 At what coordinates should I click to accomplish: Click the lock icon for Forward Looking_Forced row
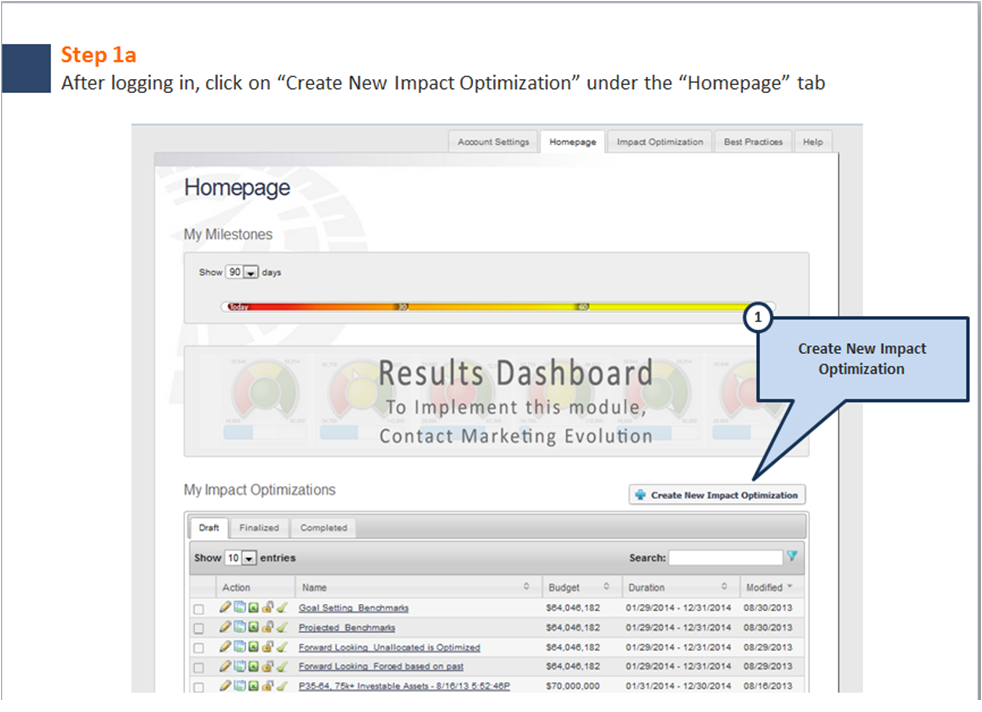[268, 667]
